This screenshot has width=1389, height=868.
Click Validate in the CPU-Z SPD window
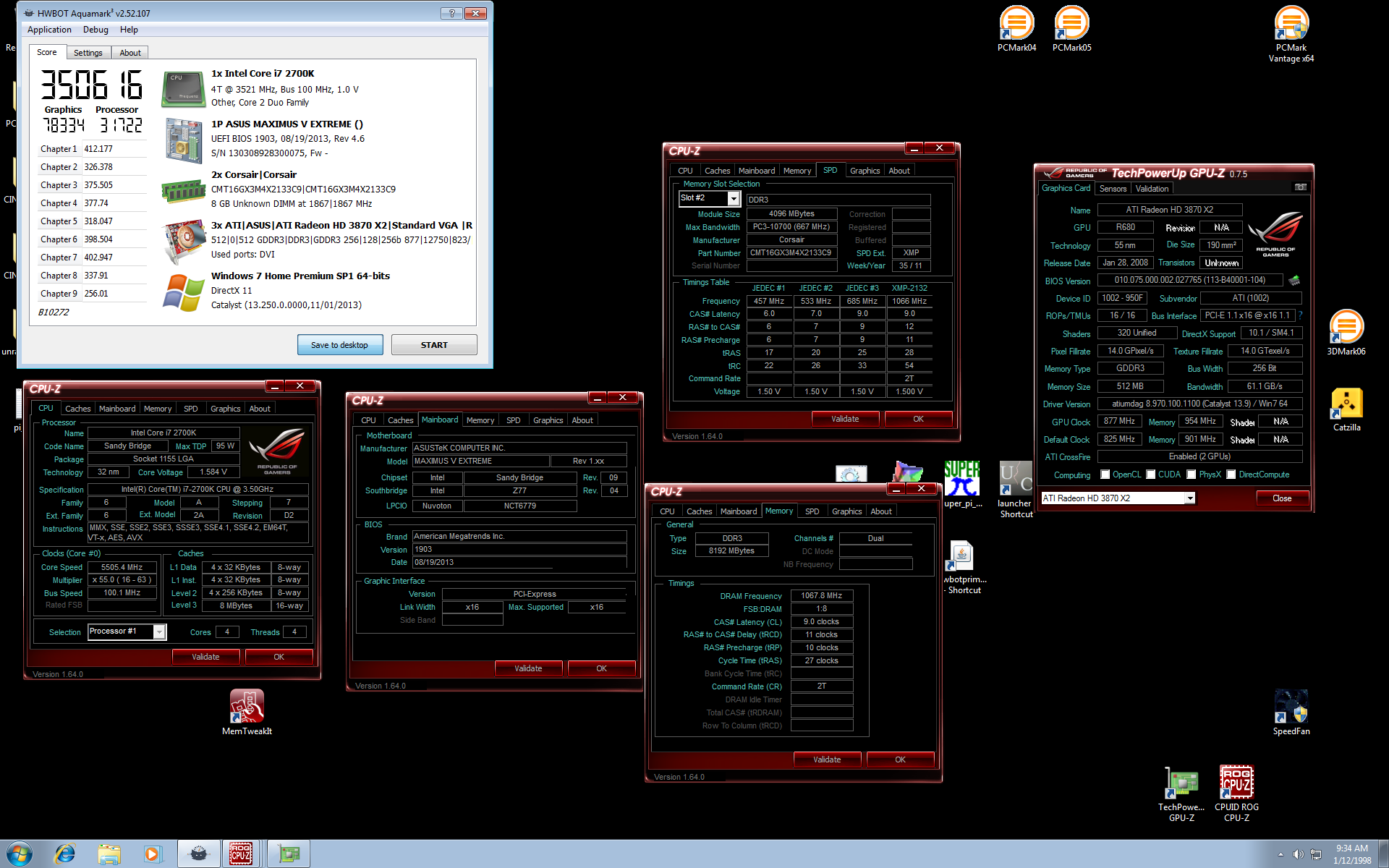click(x=845, y=419)
